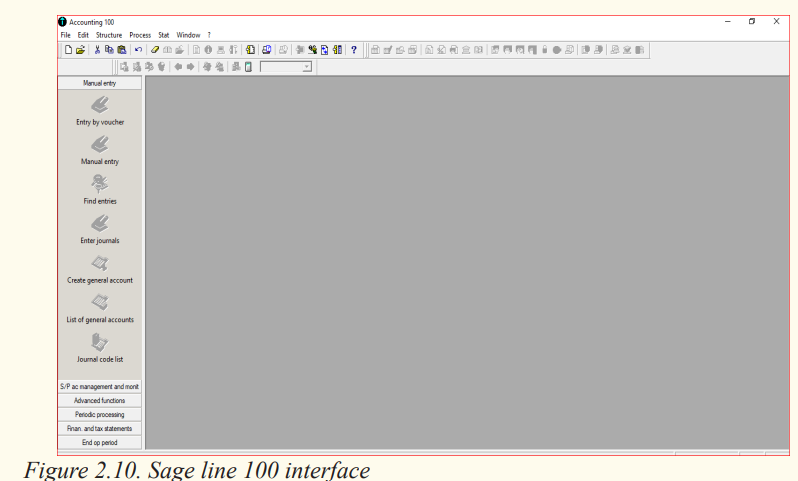The image size is (798, 481).
Task: Click the blue double-arrow document icon
Action: (325, 50)
